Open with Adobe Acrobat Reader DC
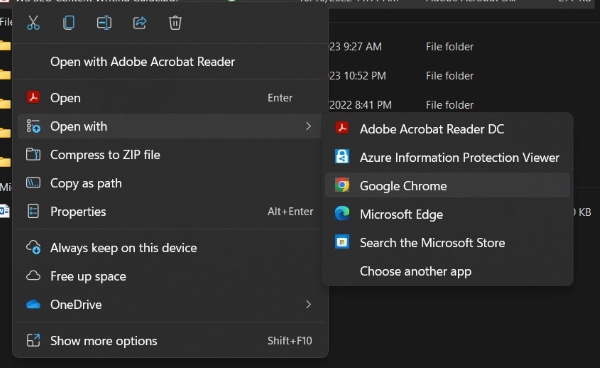The width and height of the screenshot is (600, 368). click(447, 129)
